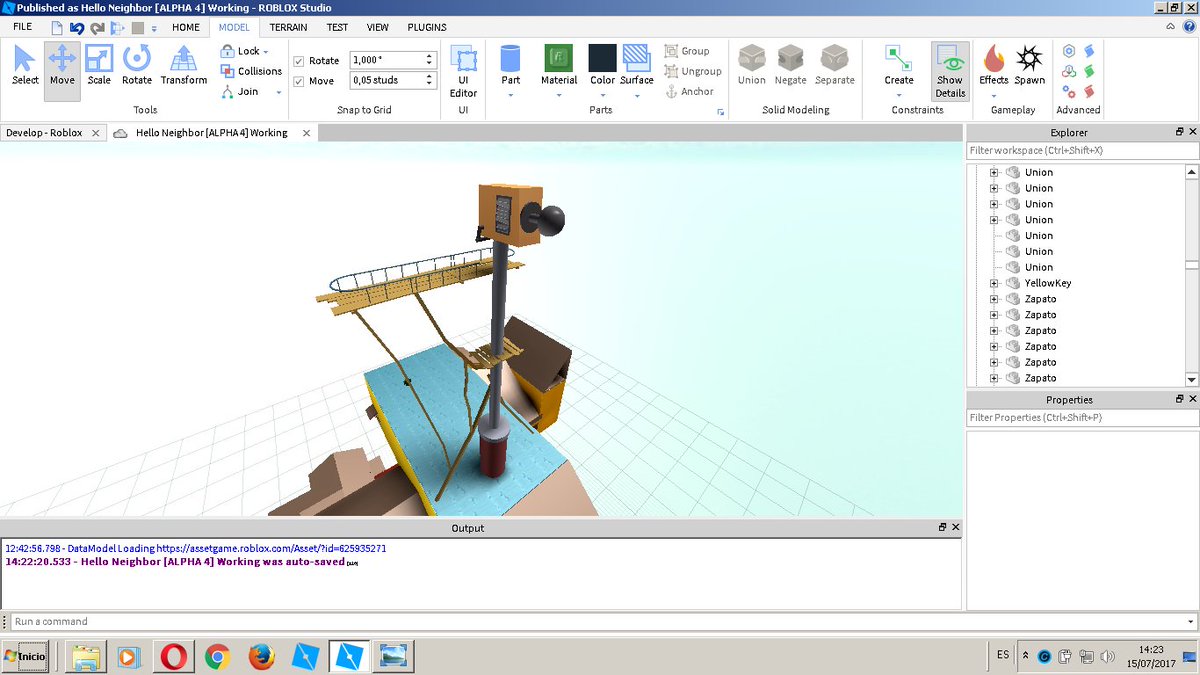Screen dimensions: 1200x675
Task: Expand the YellowKey node in Explorer
Action: pyautogui.click(x=994, y=283)
